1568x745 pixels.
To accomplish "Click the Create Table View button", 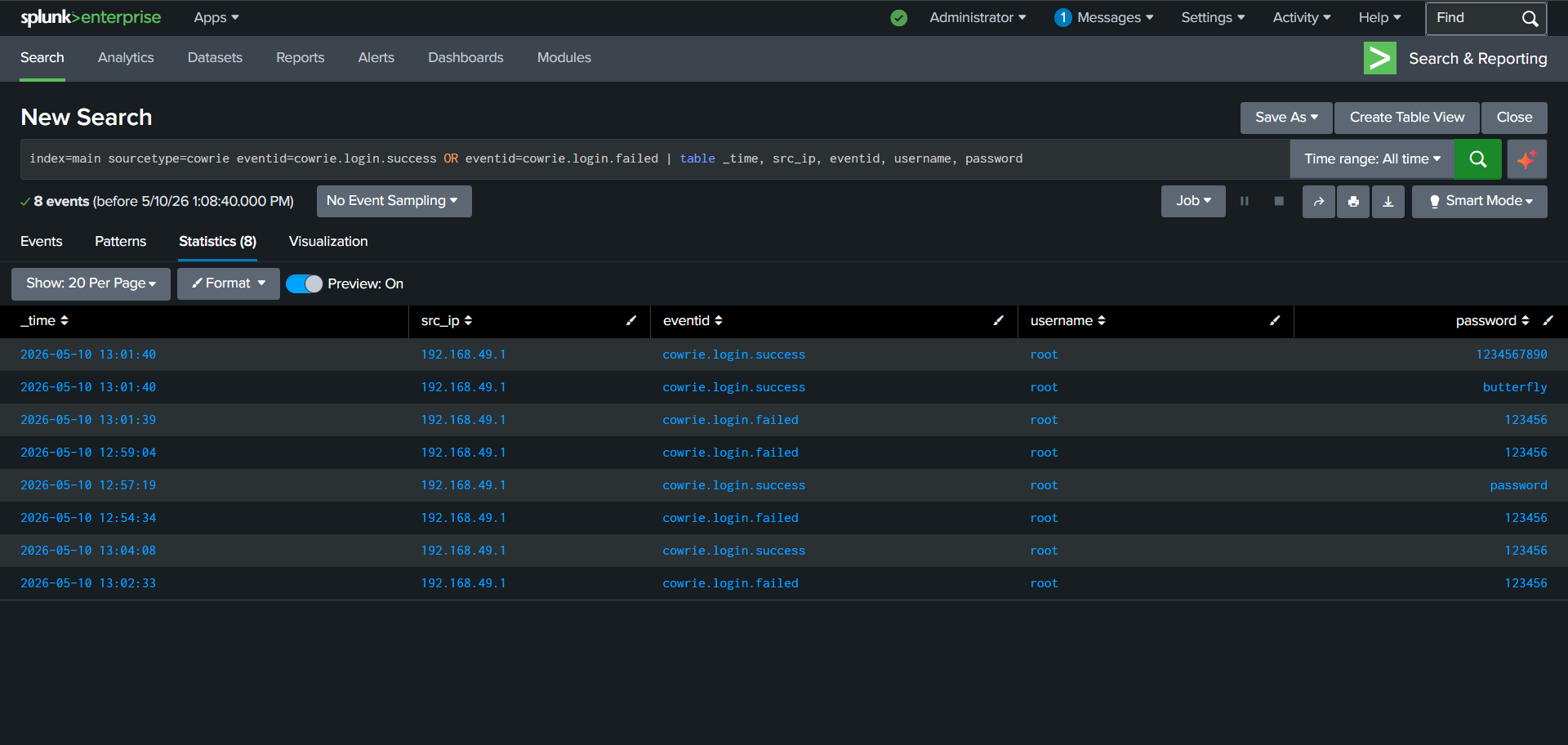I will (1407, 118).
